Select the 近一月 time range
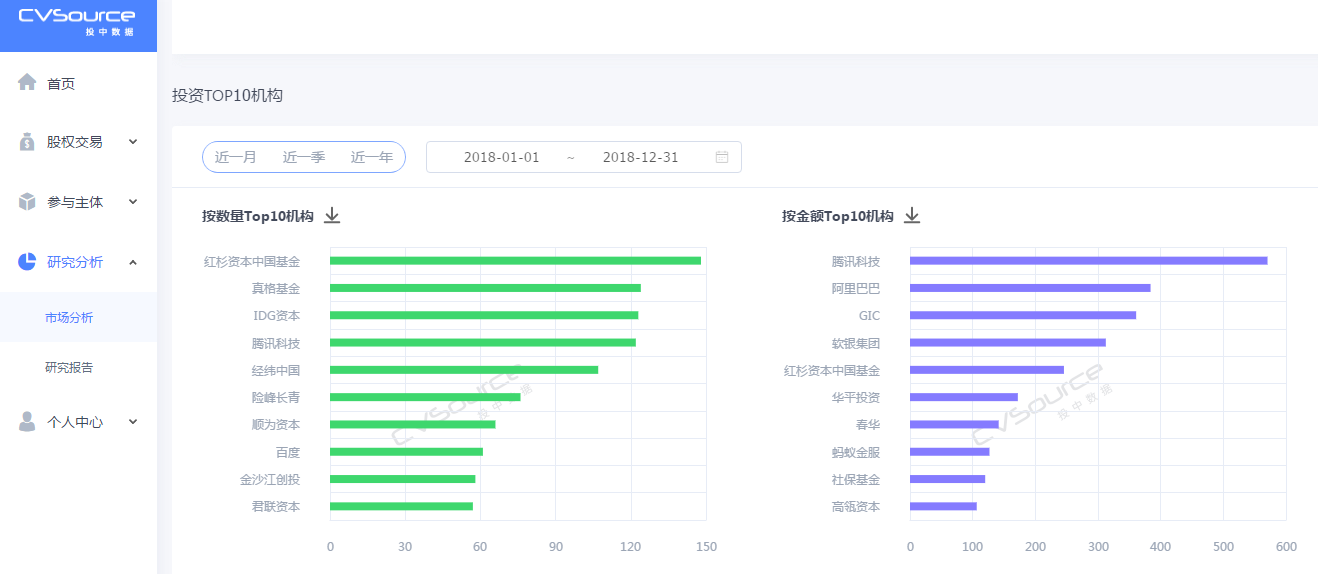 click(x=236, y=157)
